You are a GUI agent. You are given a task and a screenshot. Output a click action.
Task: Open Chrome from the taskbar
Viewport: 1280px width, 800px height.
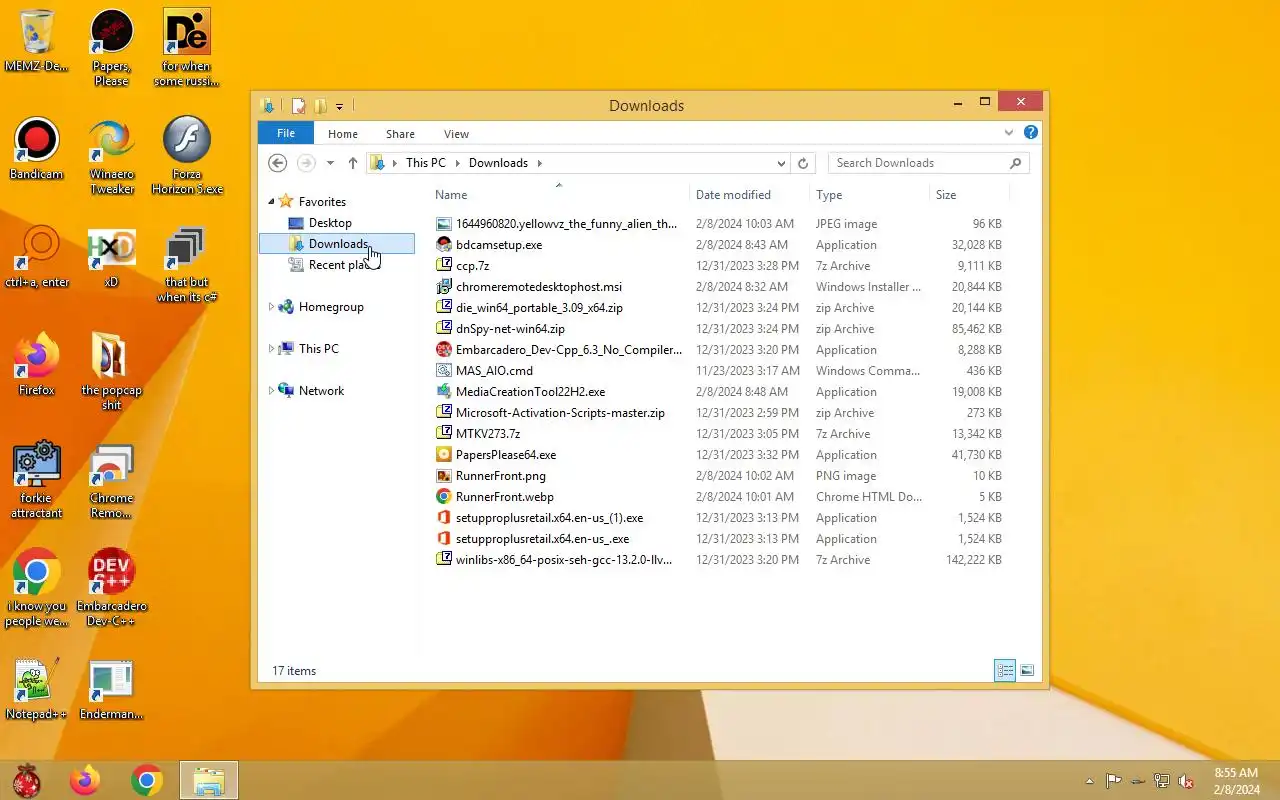(x=147, y=780)
